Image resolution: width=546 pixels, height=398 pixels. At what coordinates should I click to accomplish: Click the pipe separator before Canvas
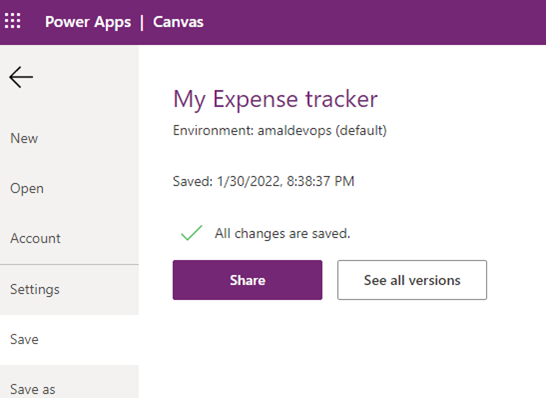(x=142, y=22)
